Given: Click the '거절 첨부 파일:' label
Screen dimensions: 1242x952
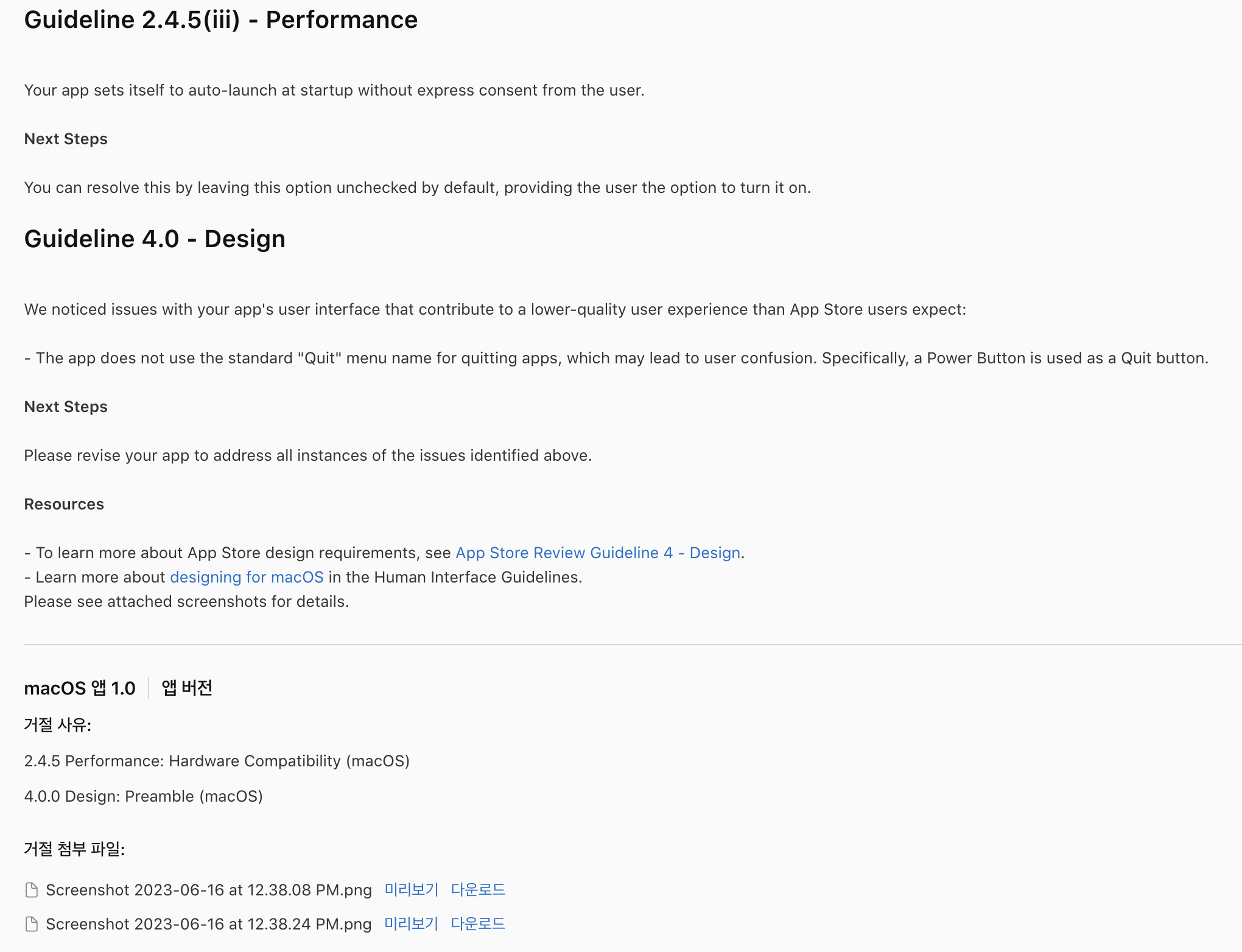Looking at the screenshot, I should click(74, 849).
